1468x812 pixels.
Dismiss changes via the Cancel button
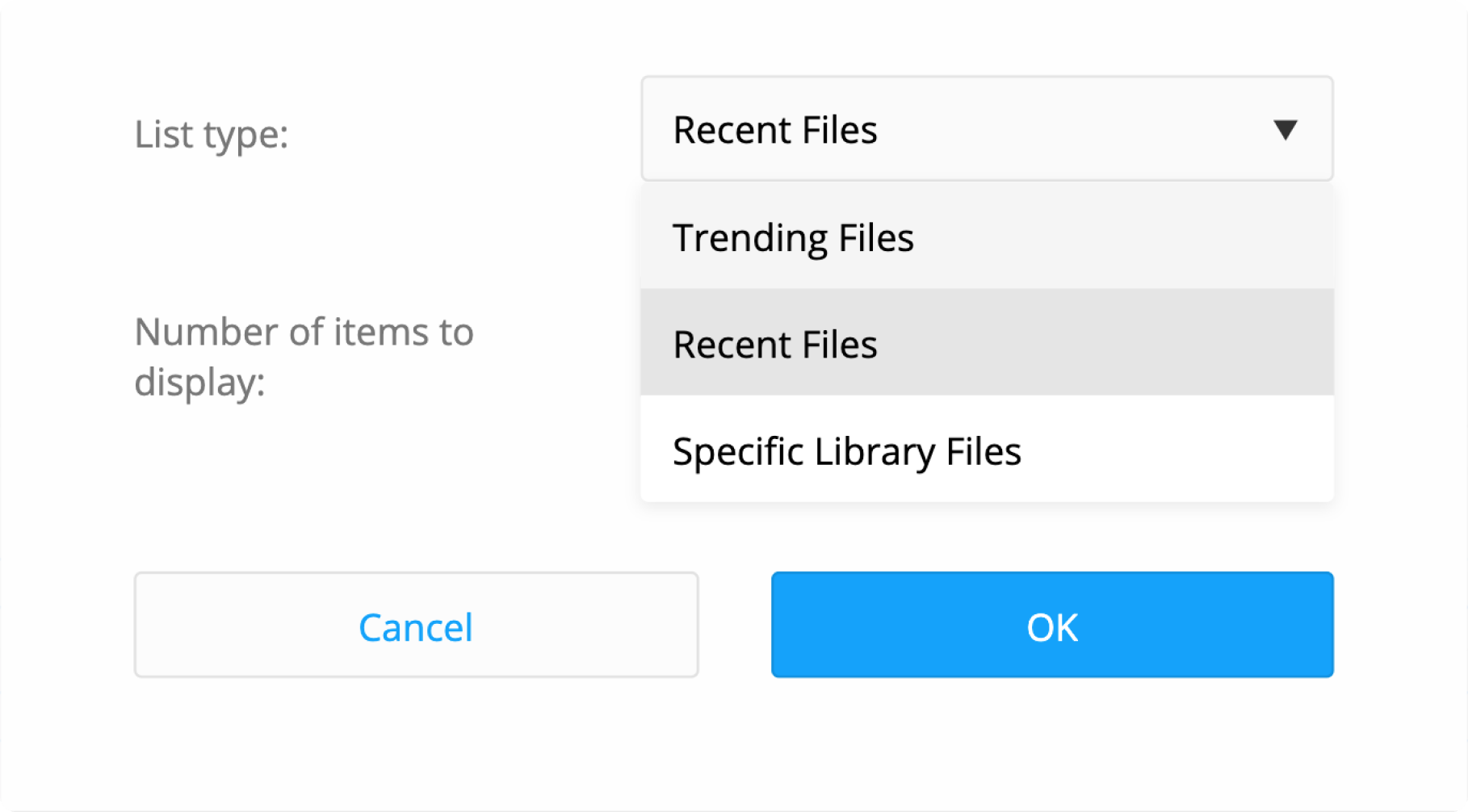click(417, 626)
